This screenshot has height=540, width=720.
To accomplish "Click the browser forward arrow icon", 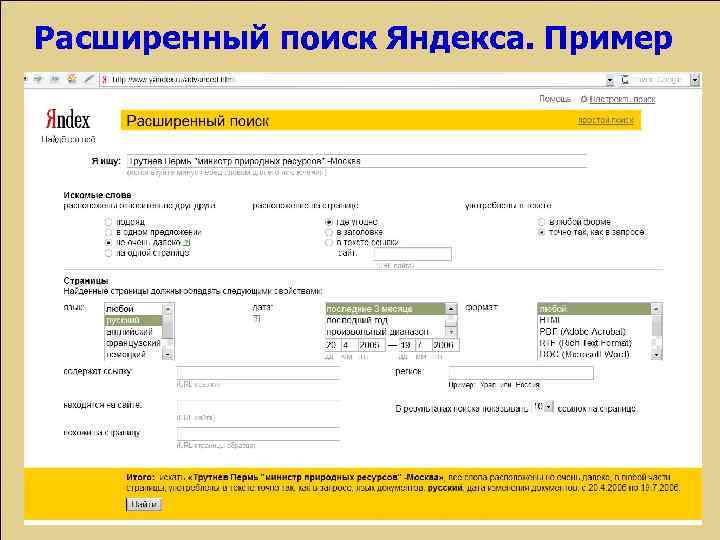I will (x=38, y=79).
